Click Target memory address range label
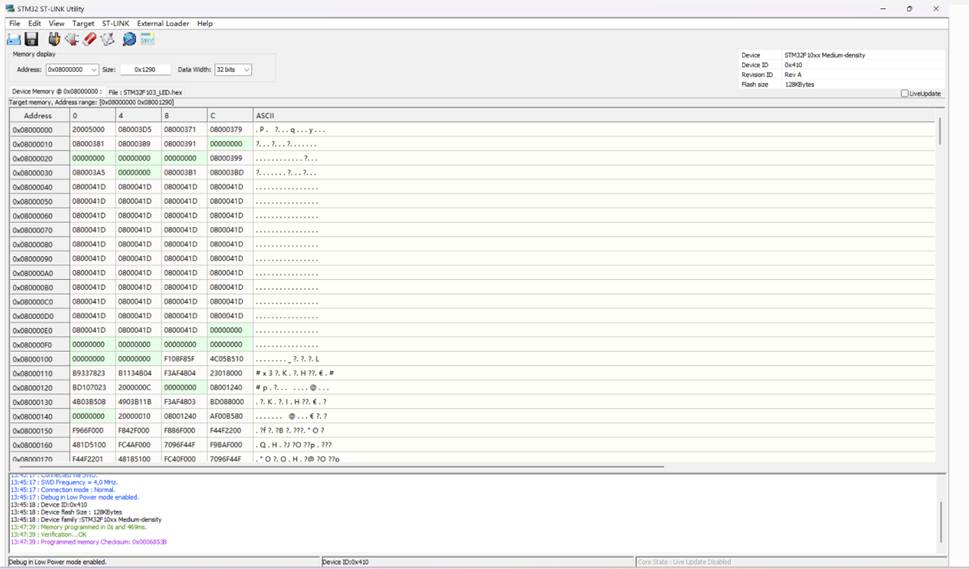 pos(91,103)
